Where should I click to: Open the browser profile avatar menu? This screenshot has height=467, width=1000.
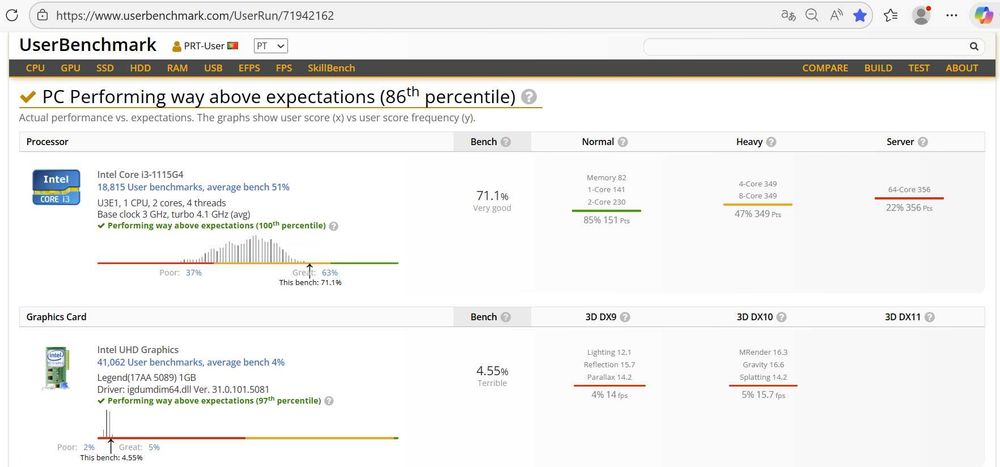pos(922,16)
